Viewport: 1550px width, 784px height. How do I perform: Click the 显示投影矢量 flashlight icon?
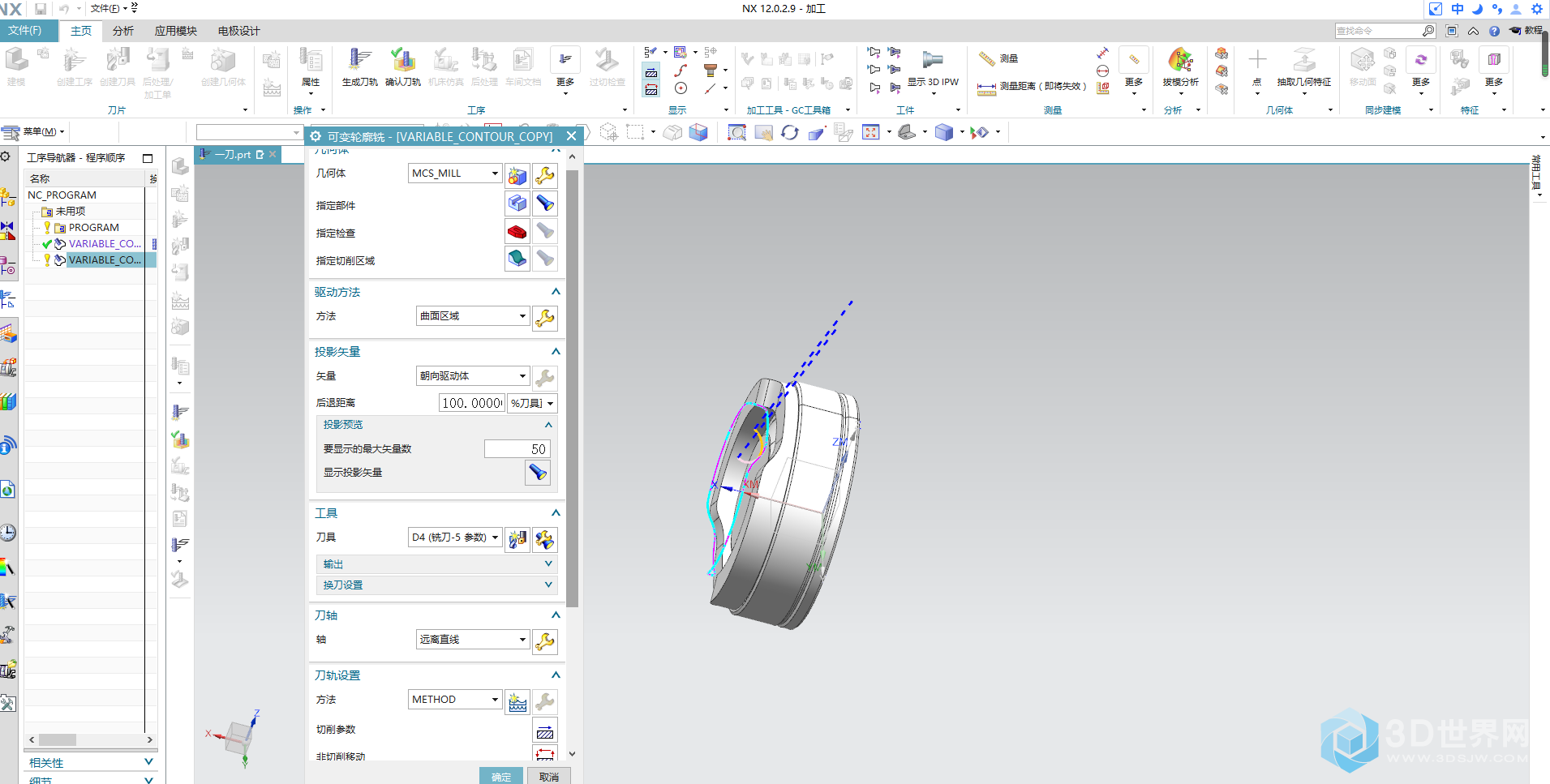[x=538, y=473]
